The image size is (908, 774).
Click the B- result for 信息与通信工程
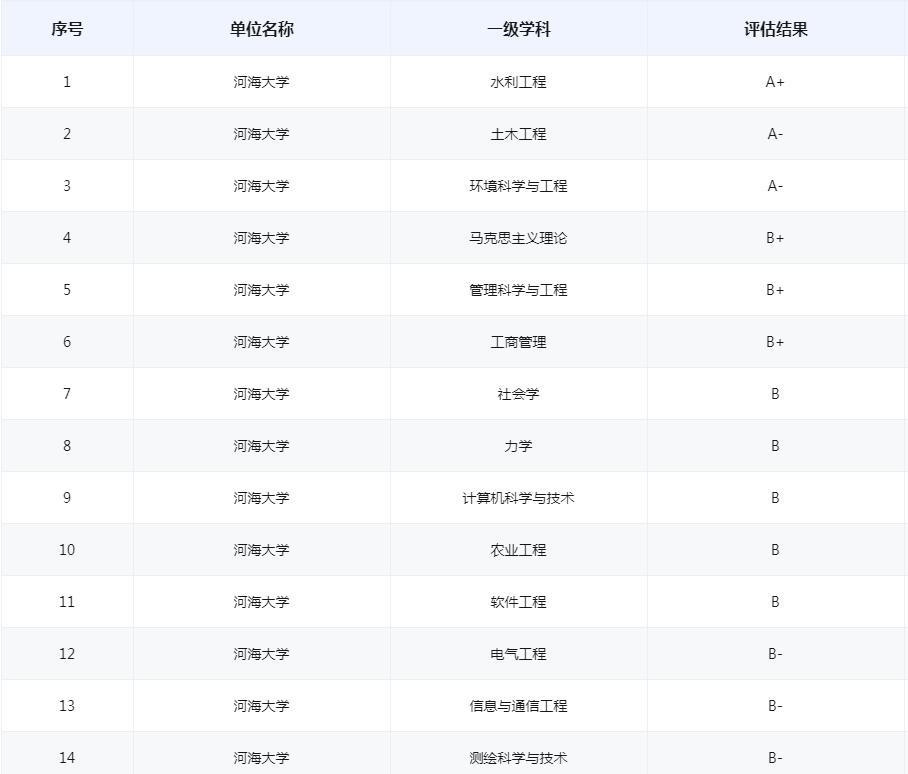pyautogui.click(x=775, y=706)
